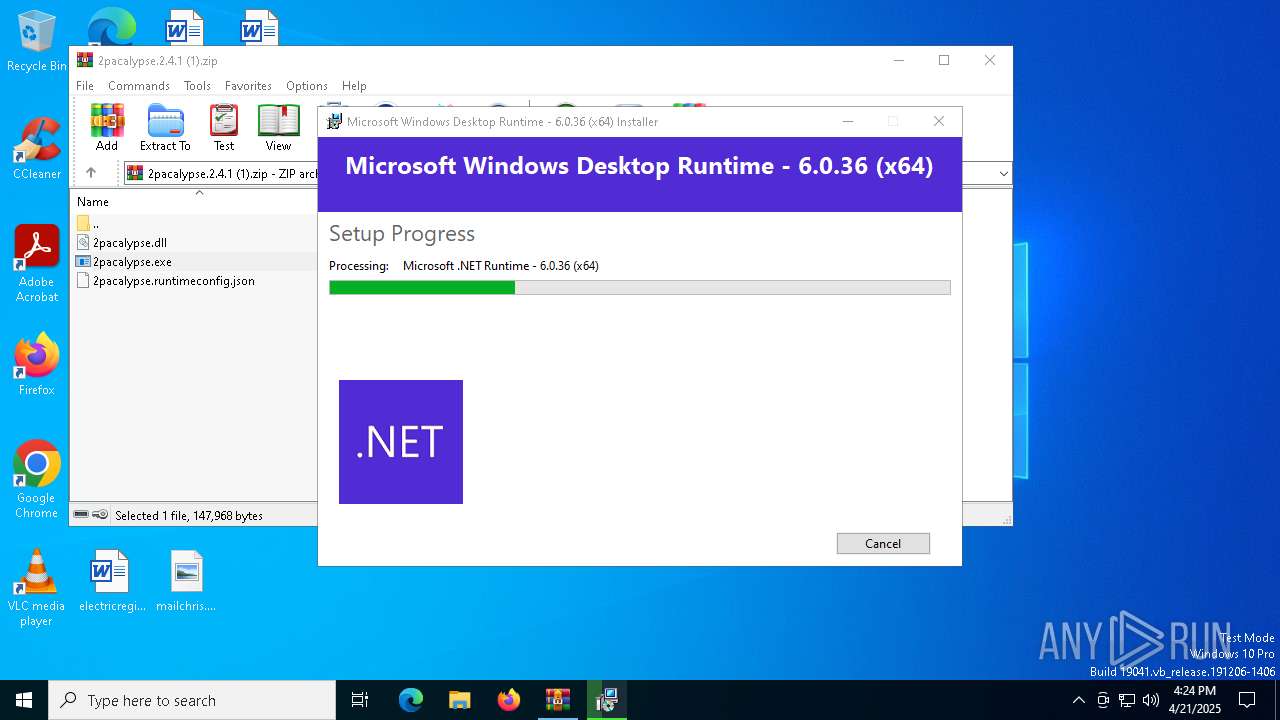Click the Cancel button in the installer
Screen dimensions: 1280x720
pyautogui.click(x=883, y=543)
